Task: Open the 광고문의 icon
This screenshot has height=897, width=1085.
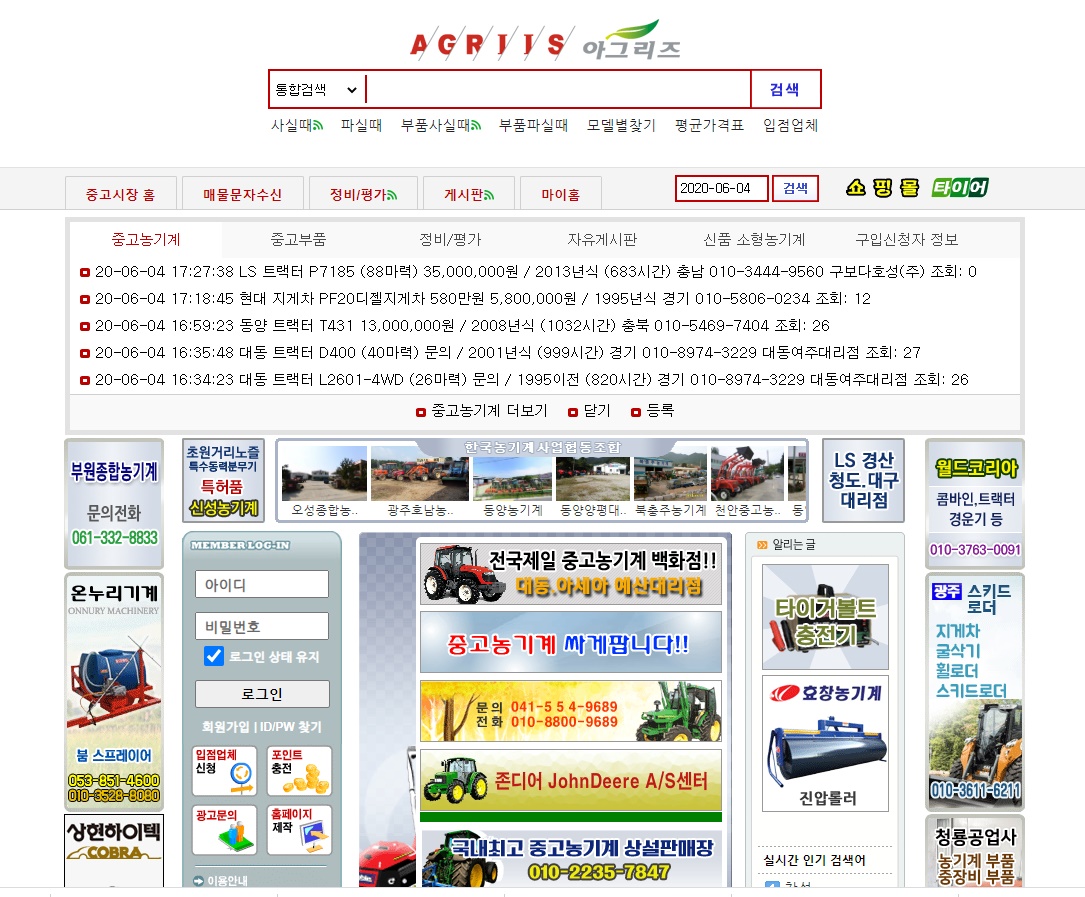Action: (224, 829)
